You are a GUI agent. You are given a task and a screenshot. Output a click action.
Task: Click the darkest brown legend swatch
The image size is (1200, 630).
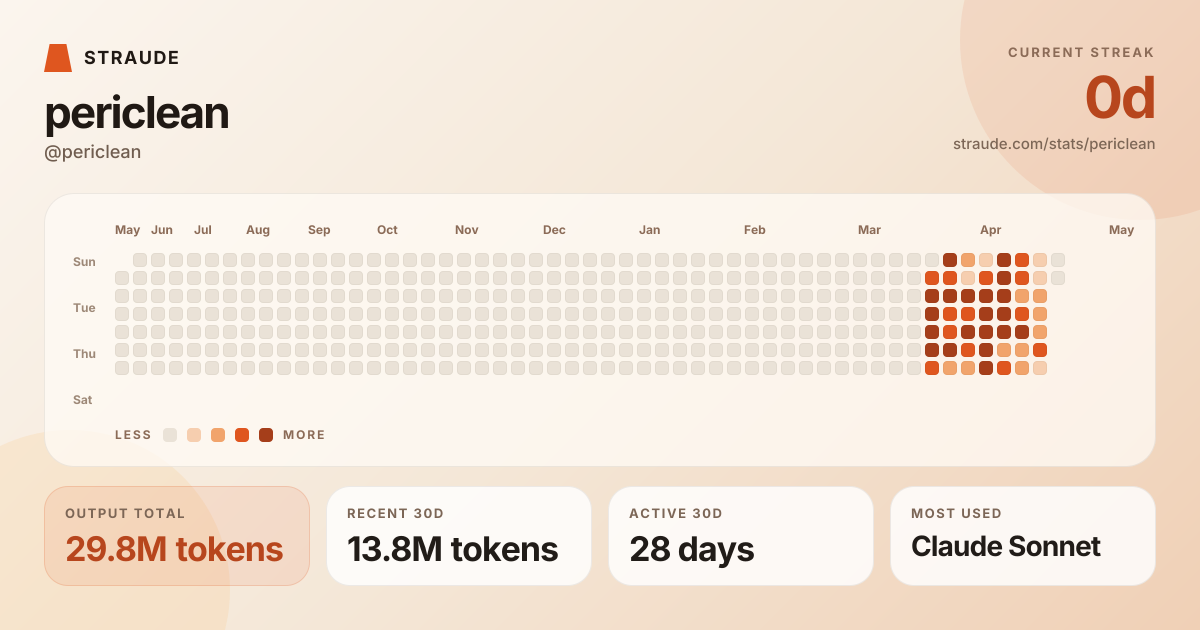click(266, 435)
